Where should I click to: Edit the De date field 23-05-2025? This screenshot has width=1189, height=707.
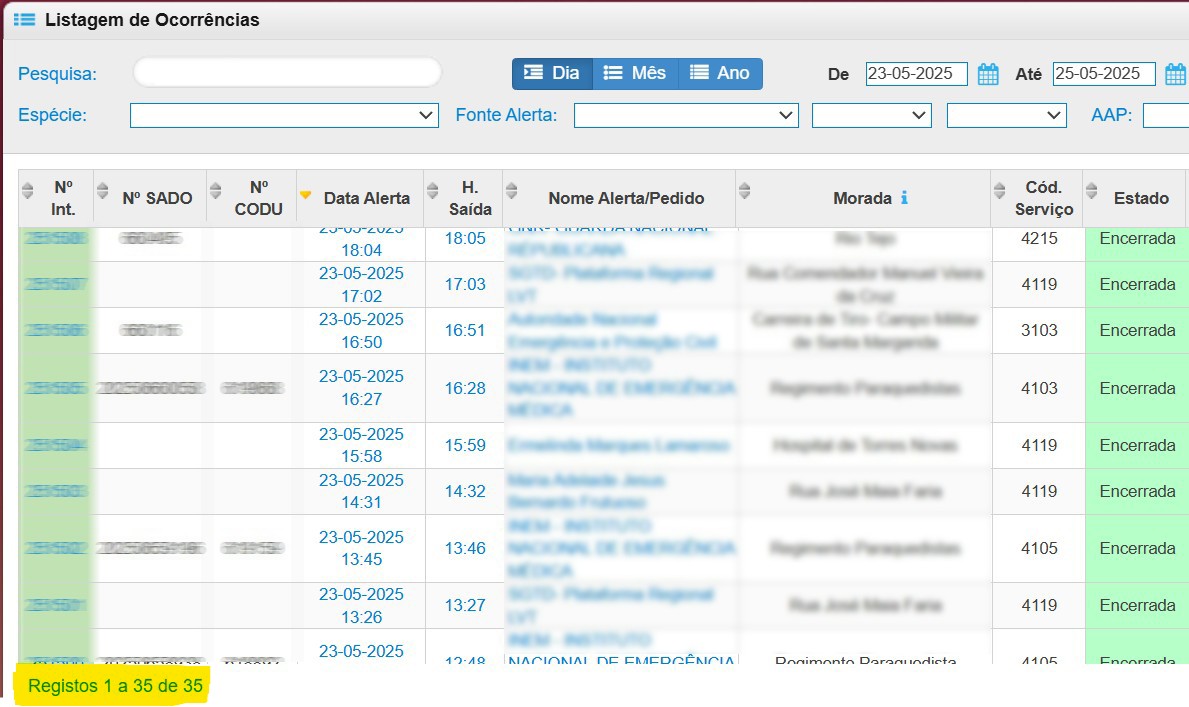916,74
